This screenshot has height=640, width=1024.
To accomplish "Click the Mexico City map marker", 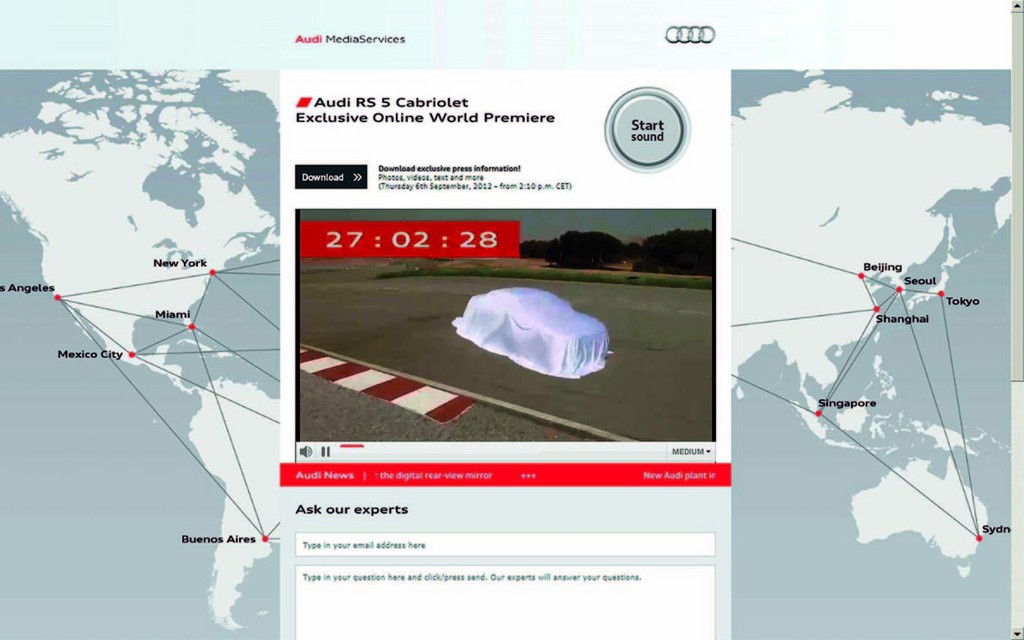I will click(132, 355).
